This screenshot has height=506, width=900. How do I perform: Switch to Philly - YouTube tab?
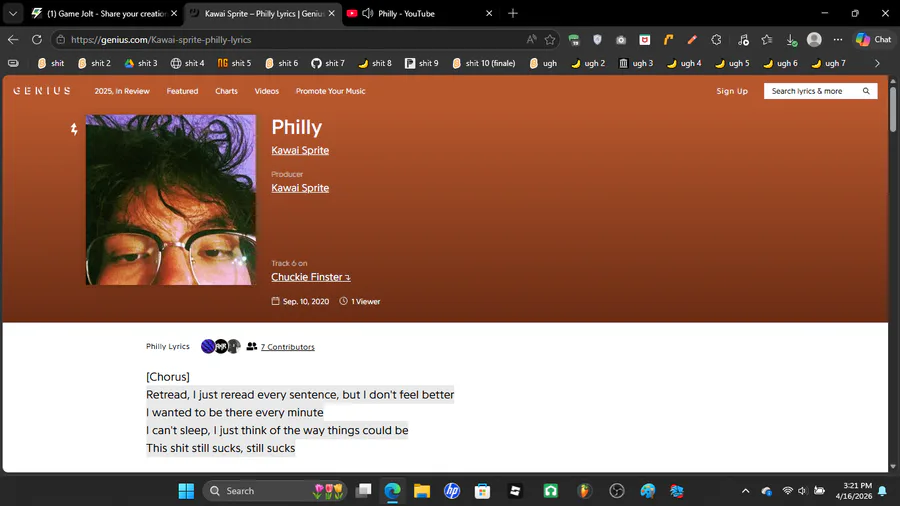click(420, 13)
